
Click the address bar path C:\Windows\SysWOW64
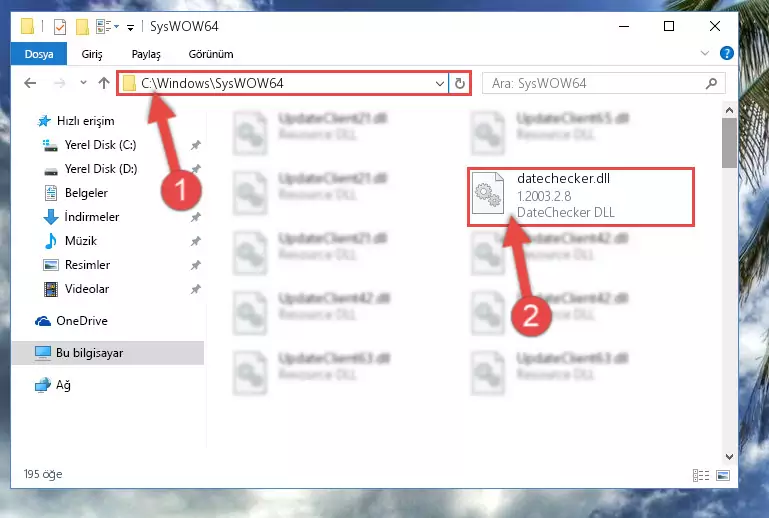click(212, 83)
